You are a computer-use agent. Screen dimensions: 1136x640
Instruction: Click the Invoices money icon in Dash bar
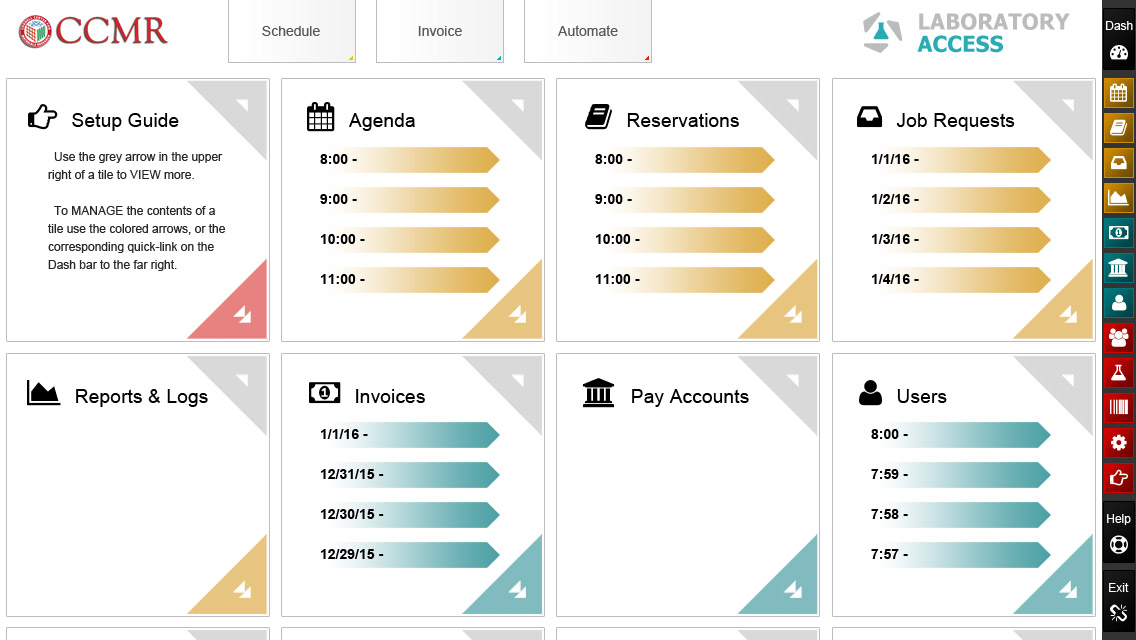1118,233
